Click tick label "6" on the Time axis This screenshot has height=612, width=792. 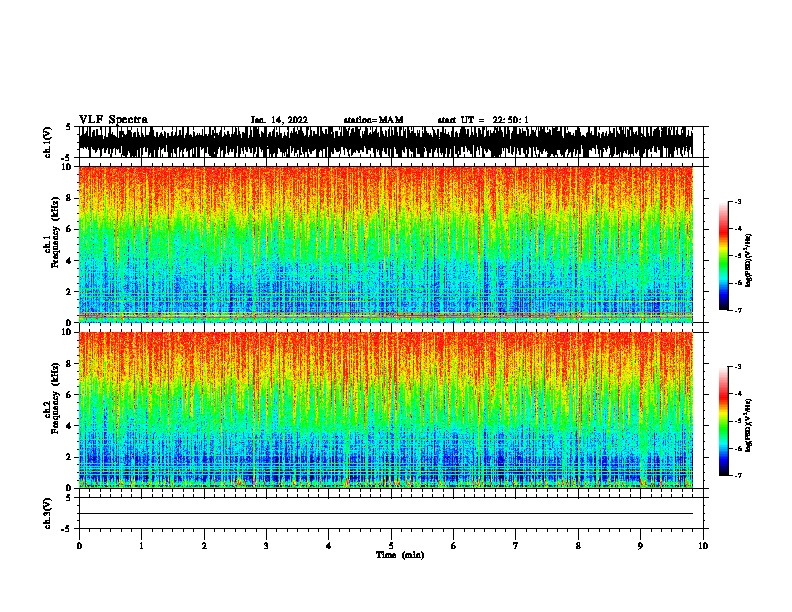click(454, 546)
